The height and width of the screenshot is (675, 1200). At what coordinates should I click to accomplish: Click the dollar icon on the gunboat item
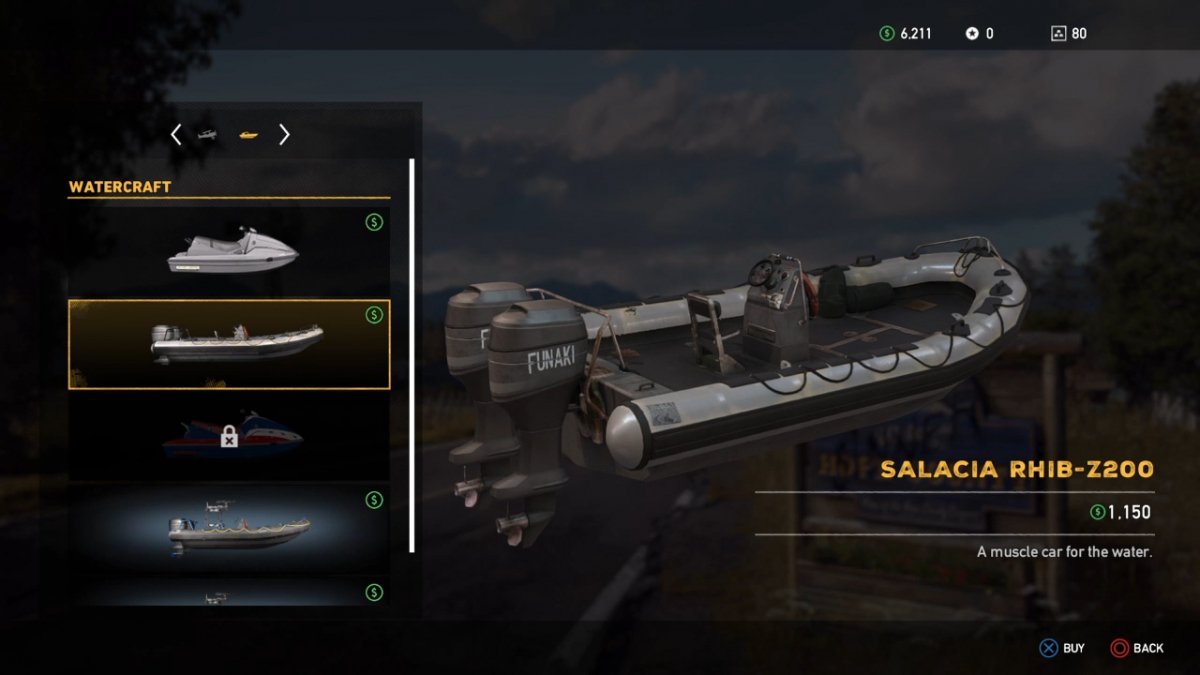point(374,500)
